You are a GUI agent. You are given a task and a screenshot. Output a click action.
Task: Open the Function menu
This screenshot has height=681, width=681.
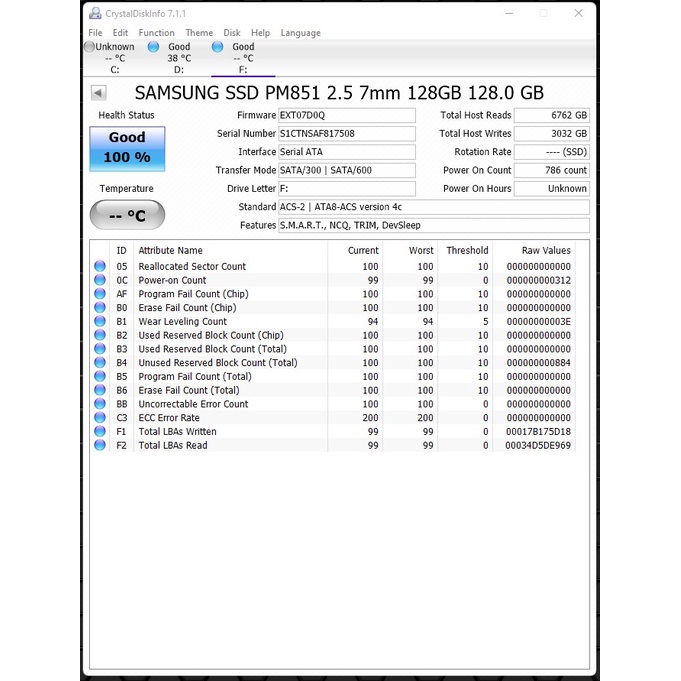[x=156, y=33]
